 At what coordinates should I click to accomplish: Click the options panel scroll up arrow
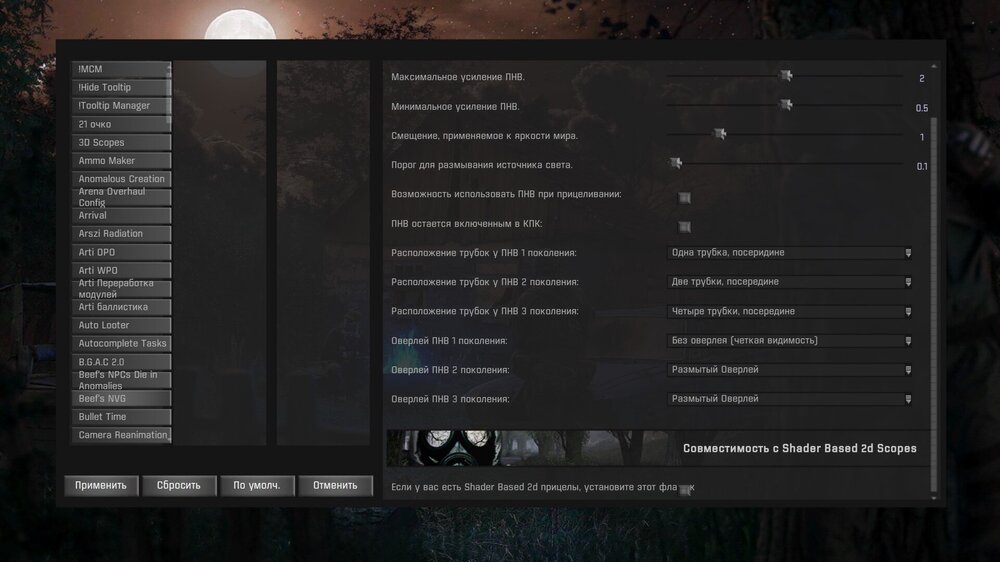point(934,66)
